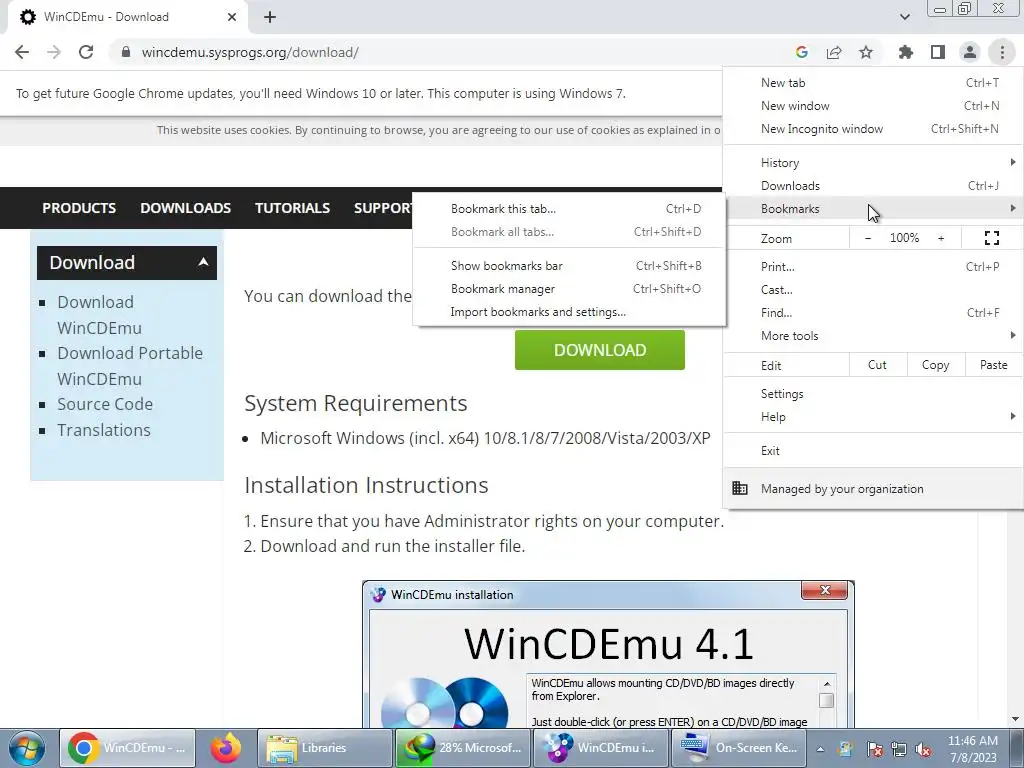
Task: Open the Source Code sidebar link
Action: coord(104,404)
